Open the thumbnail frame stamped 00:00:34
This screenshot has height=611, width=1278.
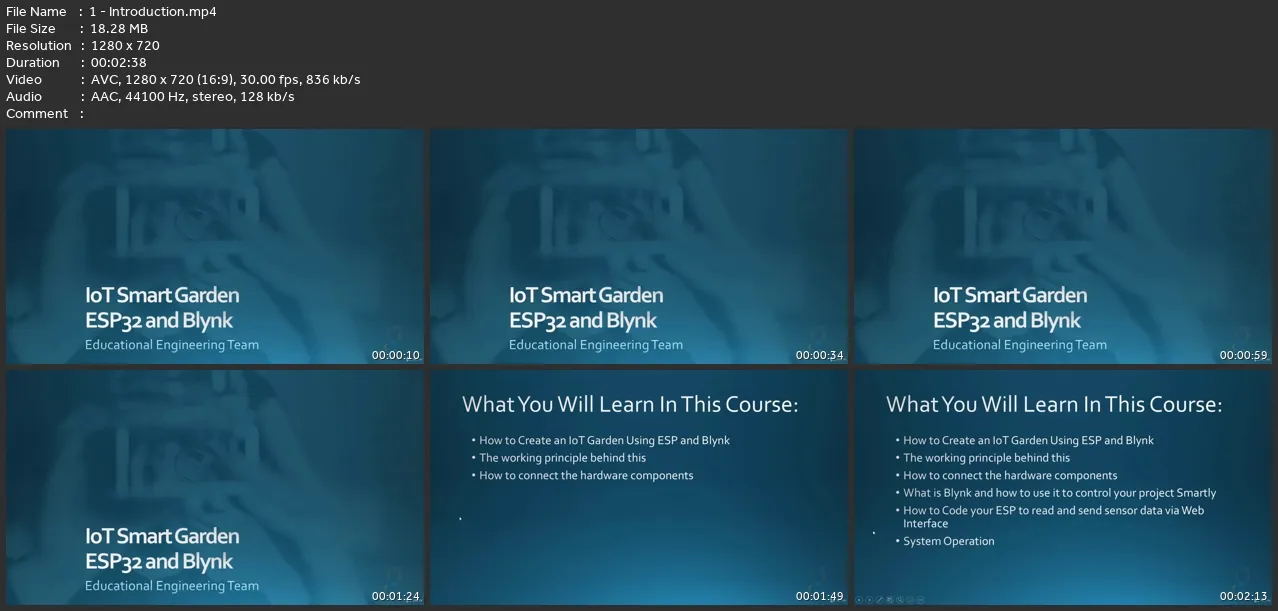pos(639,246)
